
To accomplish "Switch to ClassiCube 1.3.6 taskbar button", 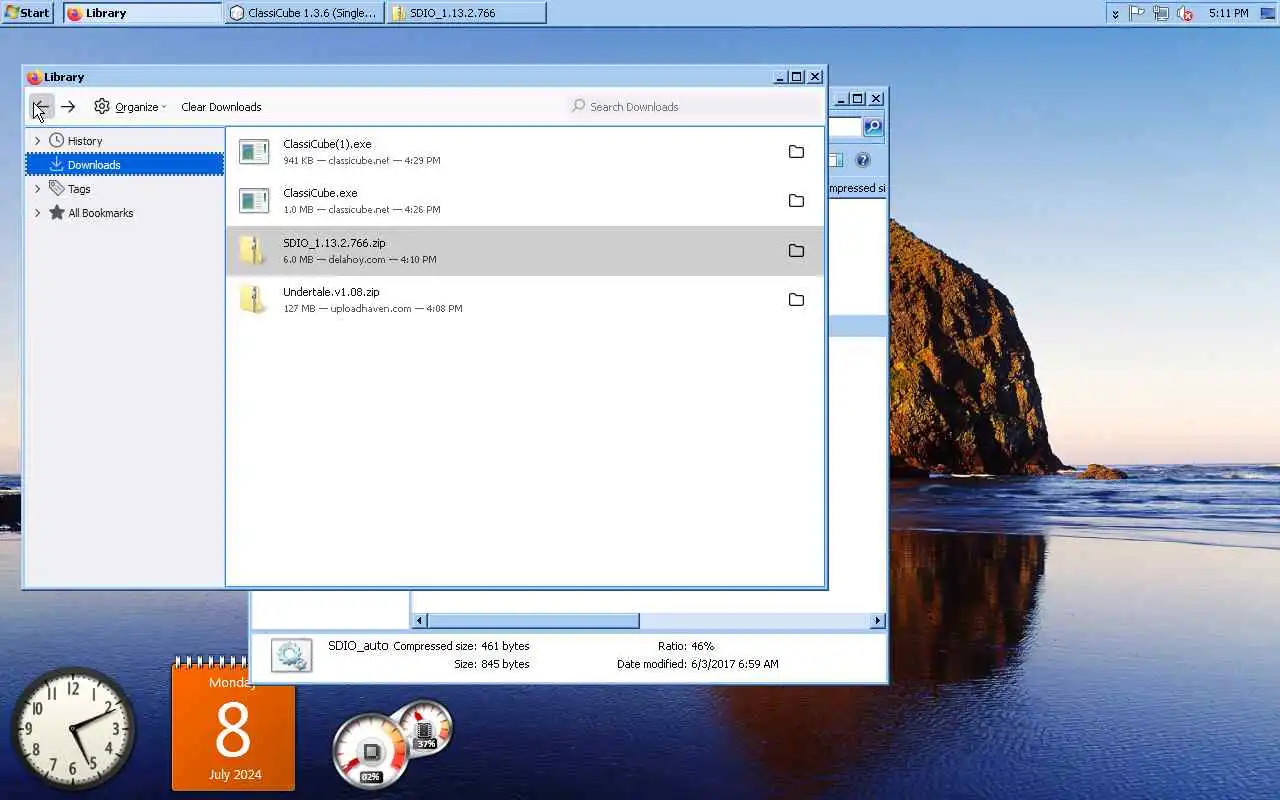I will (x=304, y=13).
